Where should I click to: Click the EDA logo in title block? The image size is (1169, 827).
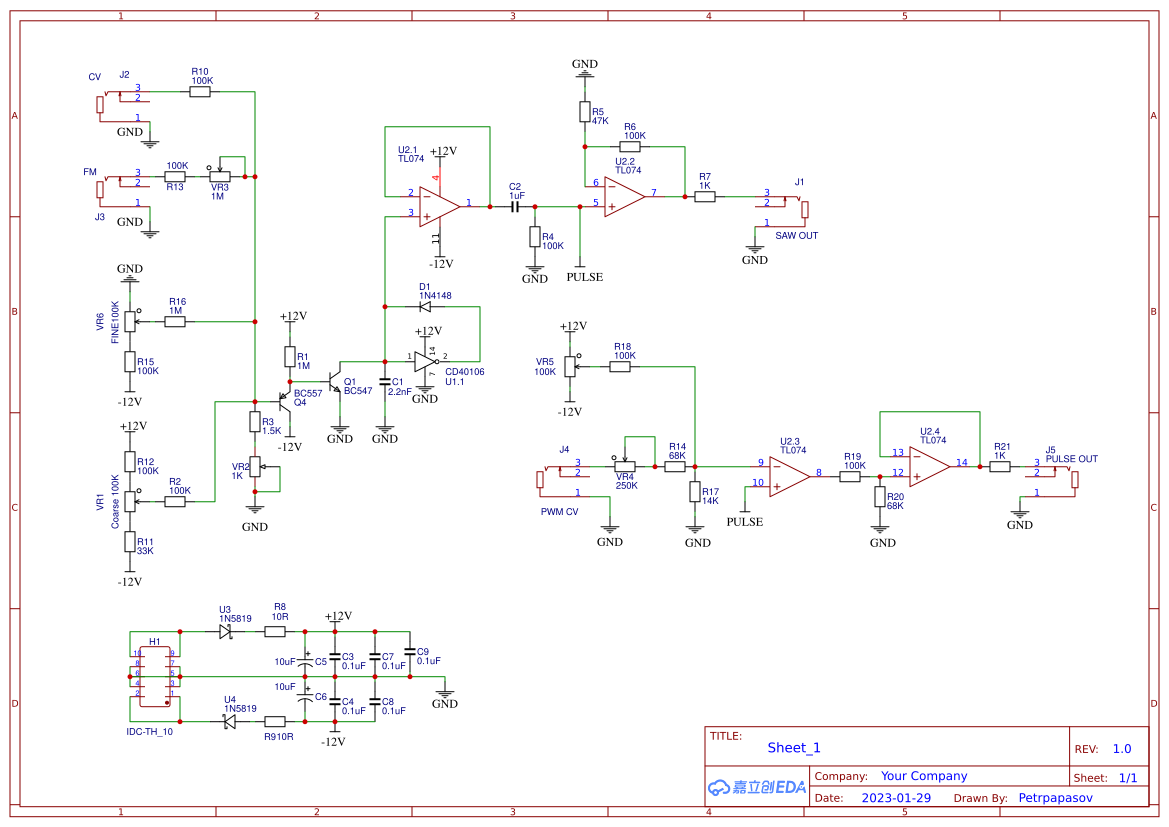(x=757, y=787)
